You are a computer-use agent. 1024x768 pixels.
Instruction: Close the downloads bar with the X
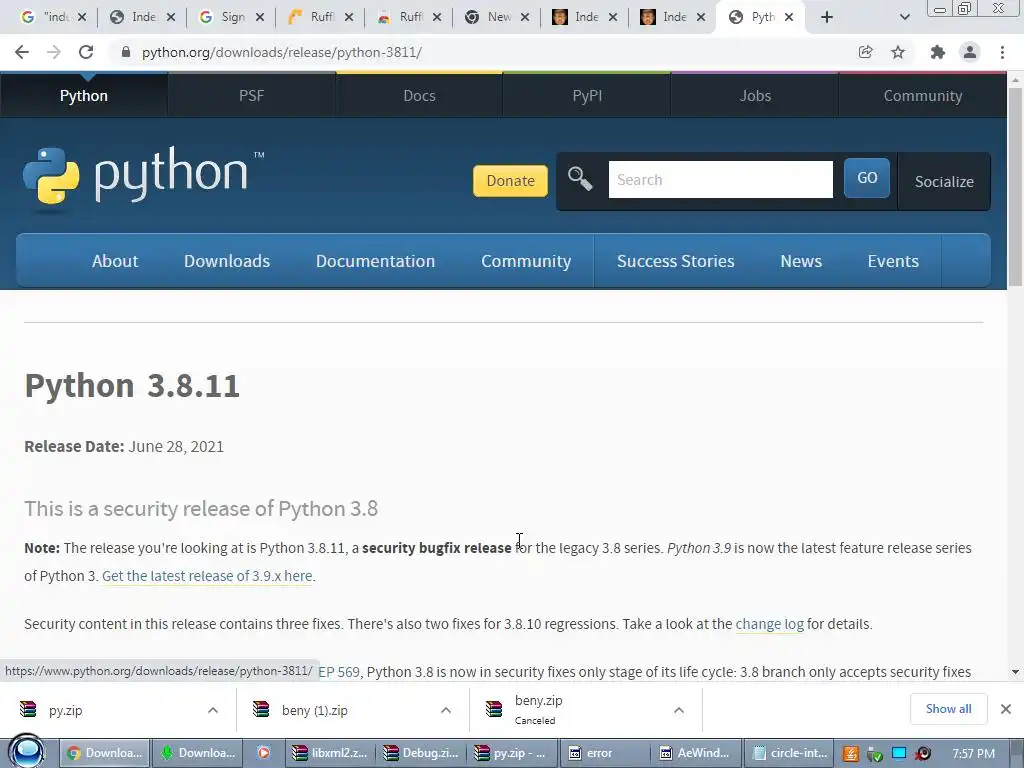coord(1006,709)
